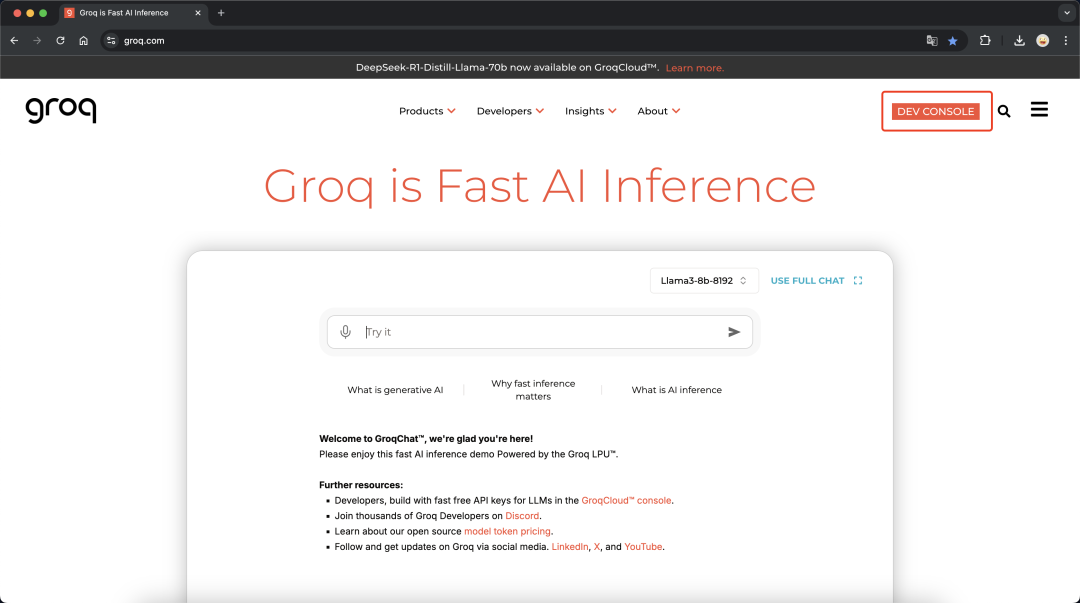Click the Groq is Fast AI Inference headline

tap(540, 186)
